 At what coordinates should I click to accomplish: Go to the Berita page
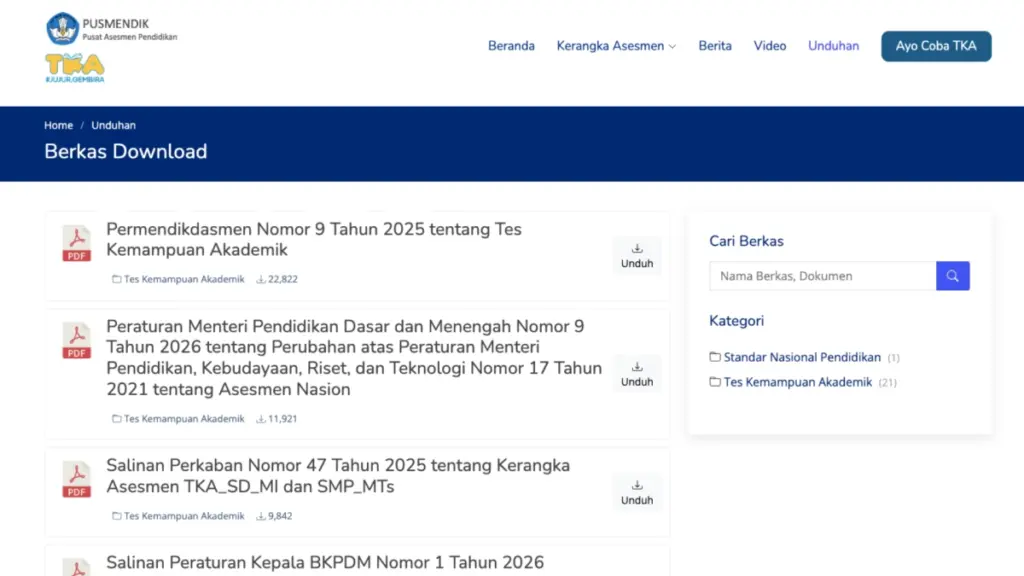tap(714, 46)
